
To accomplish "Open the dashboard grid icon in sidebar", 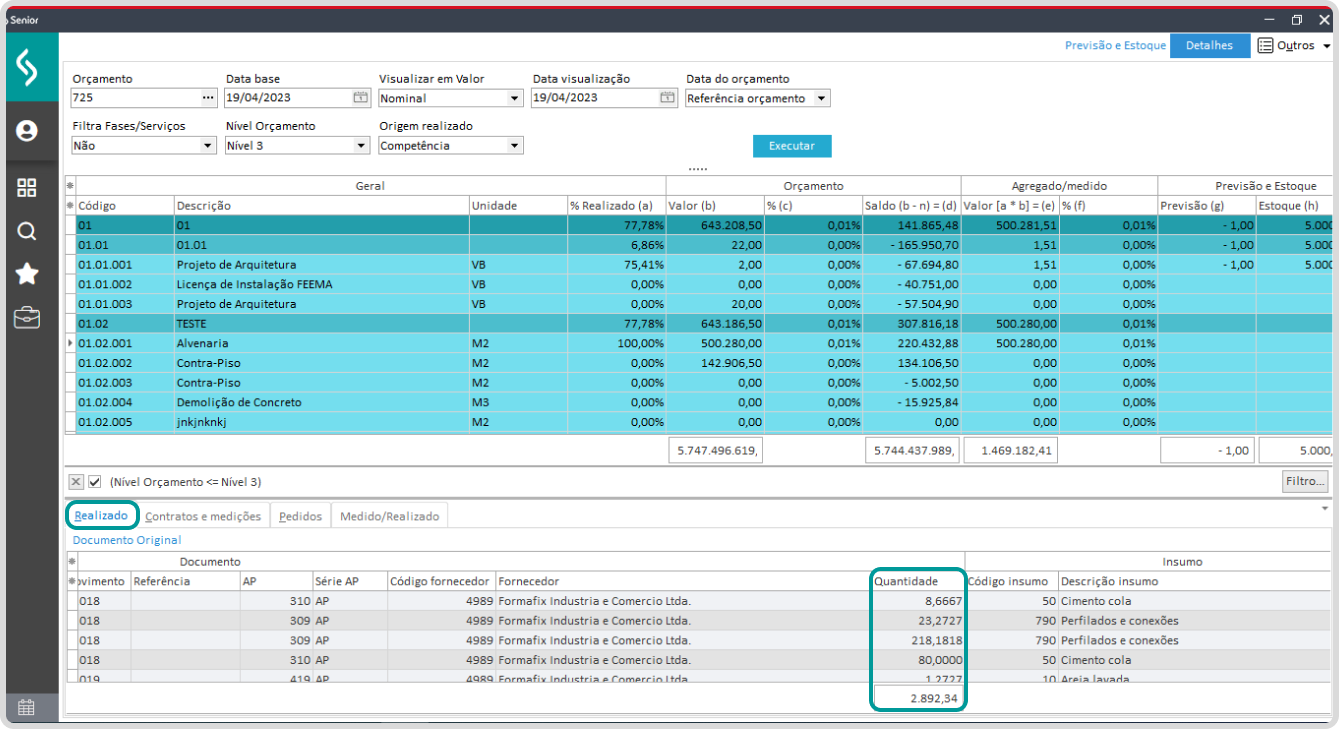I will 27,188.
